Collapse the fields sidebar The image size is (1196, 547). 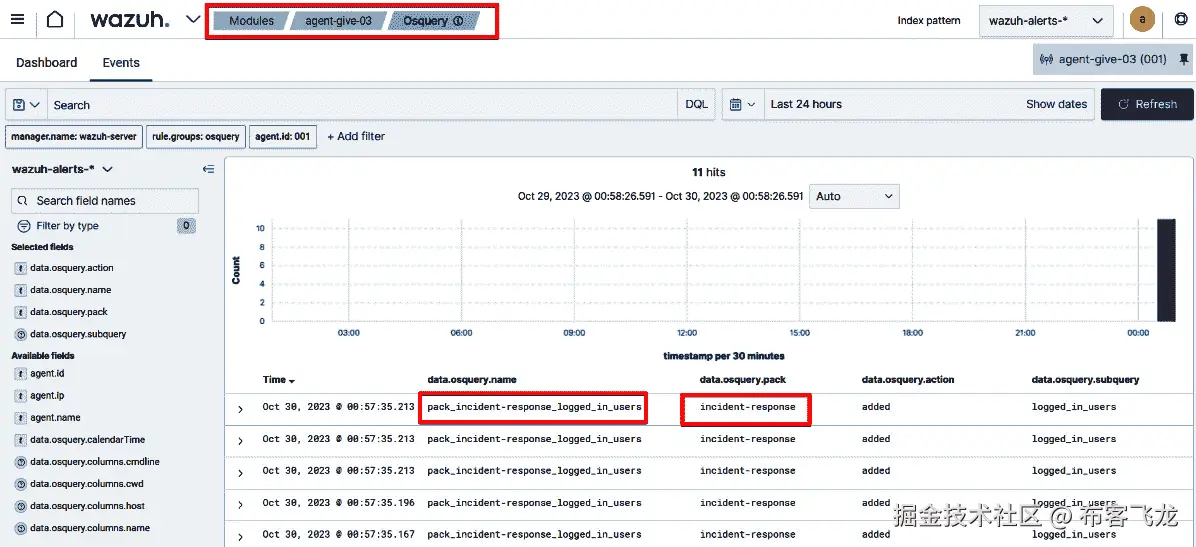[207, 169]
